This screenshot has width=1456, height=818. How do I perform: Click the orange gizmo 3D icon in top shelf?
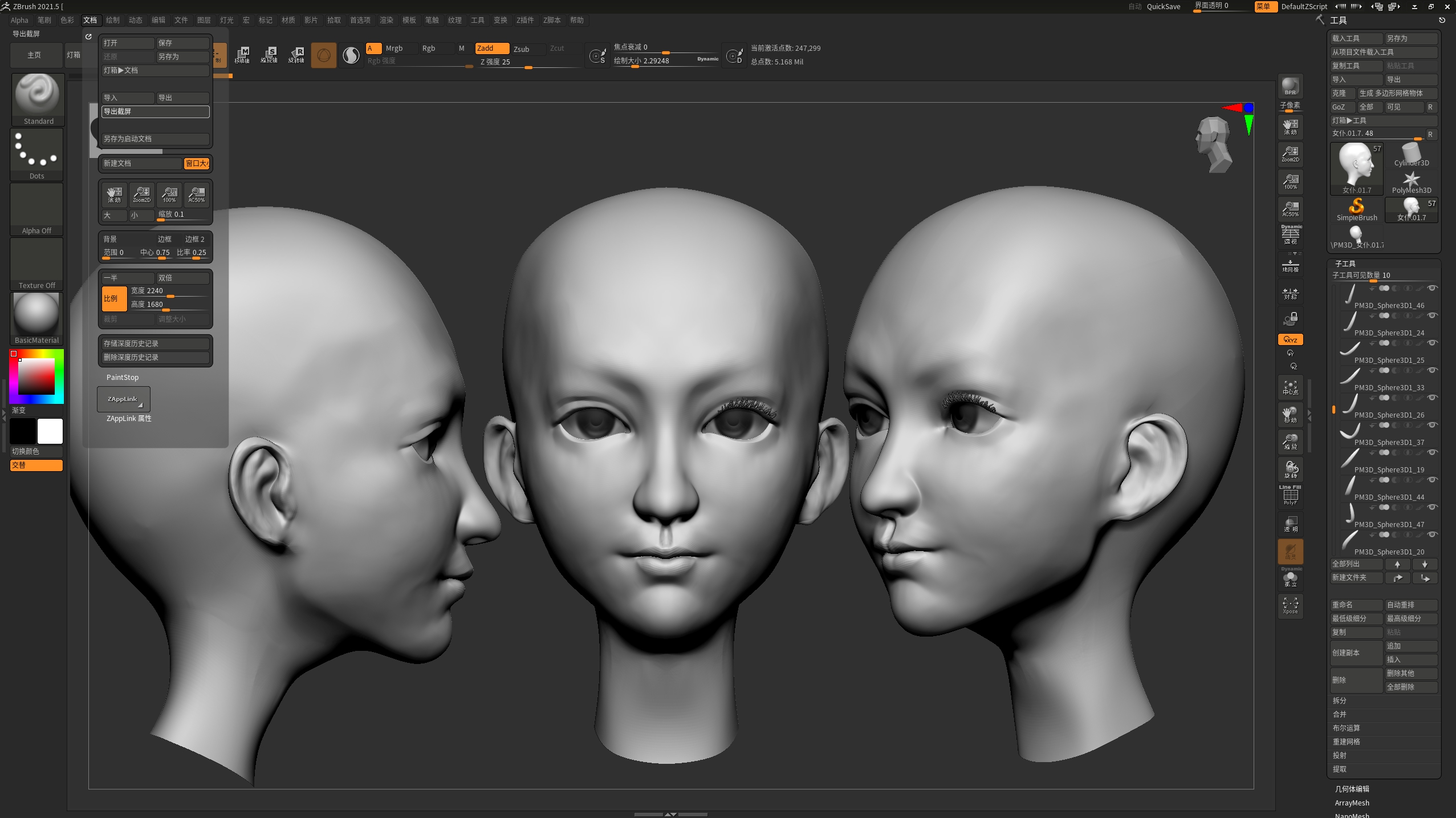pos(323,55)
